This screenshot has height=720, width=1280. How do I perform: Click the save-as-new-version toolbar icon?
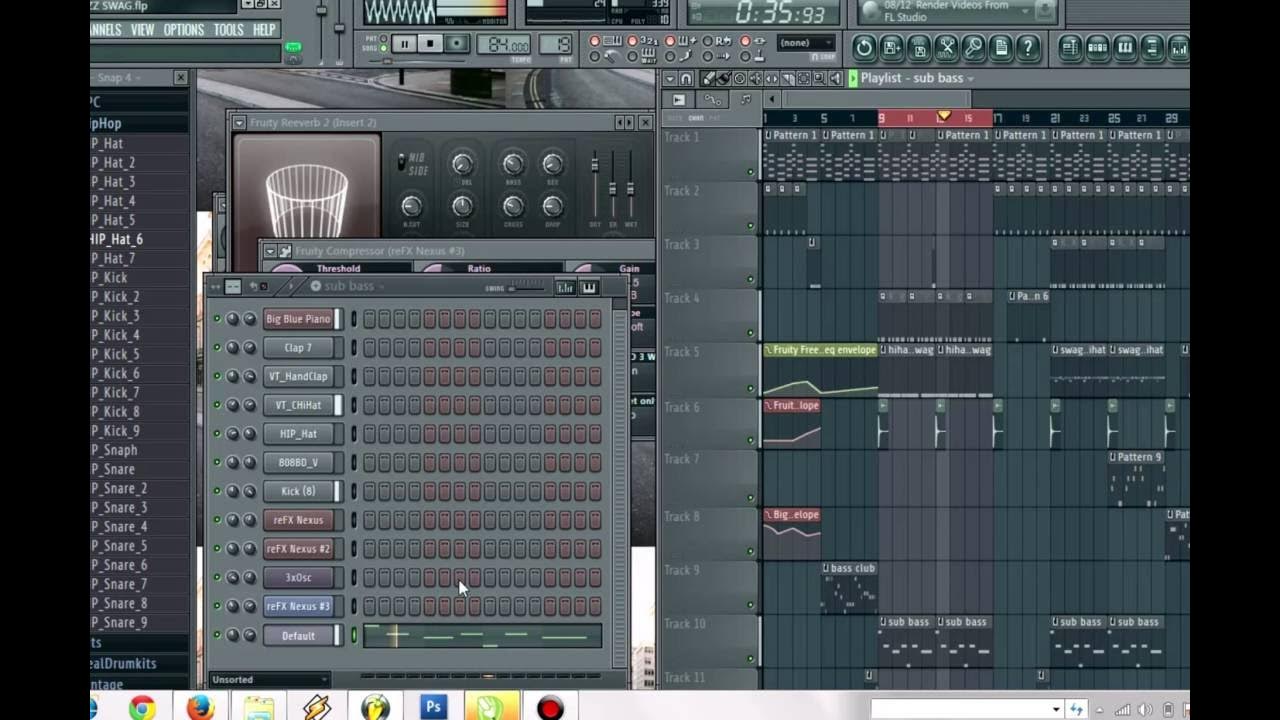pos(892,47)
